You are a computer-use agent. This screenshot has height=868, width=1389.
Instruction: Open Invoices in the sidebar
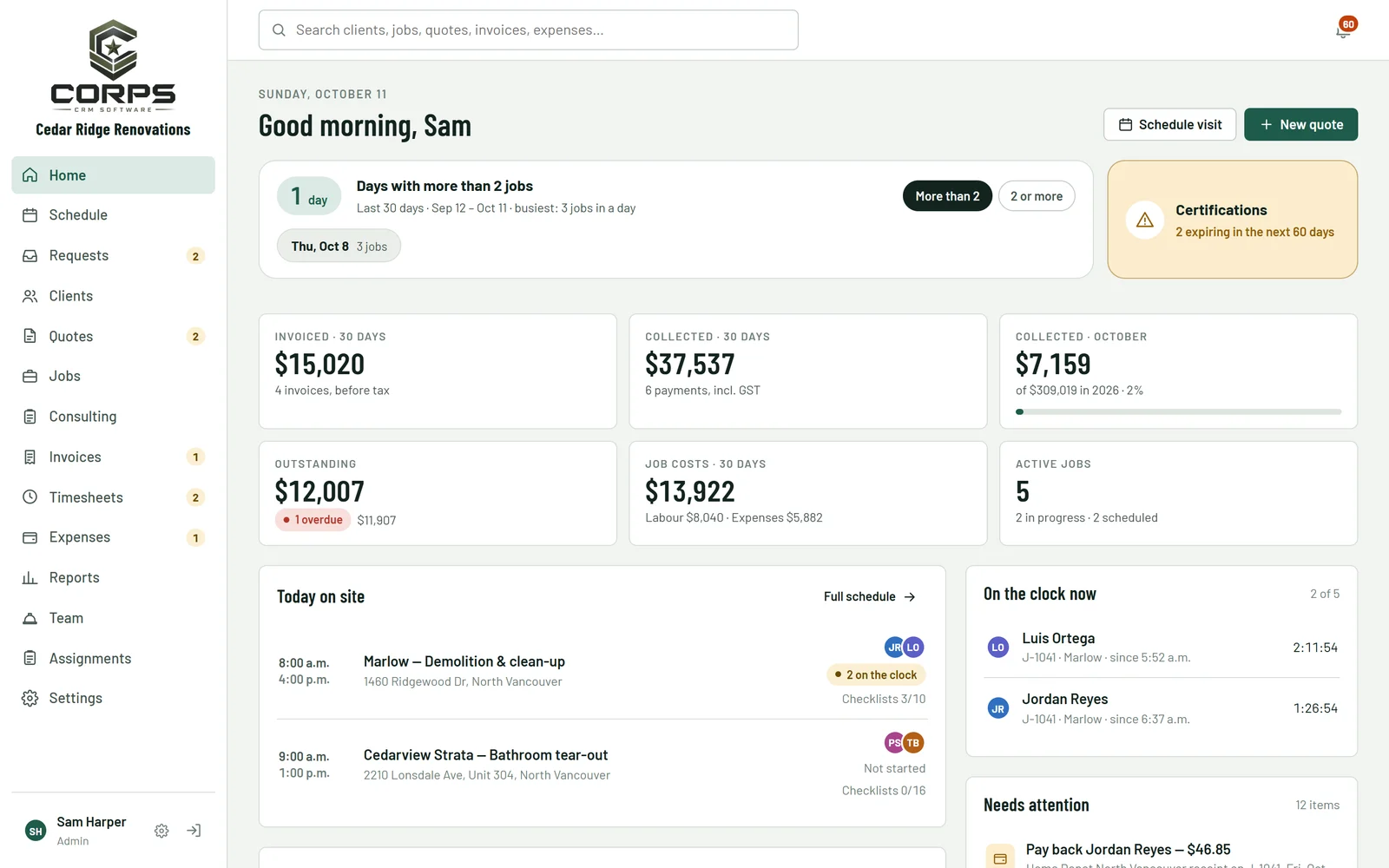[x=113, y=457]
